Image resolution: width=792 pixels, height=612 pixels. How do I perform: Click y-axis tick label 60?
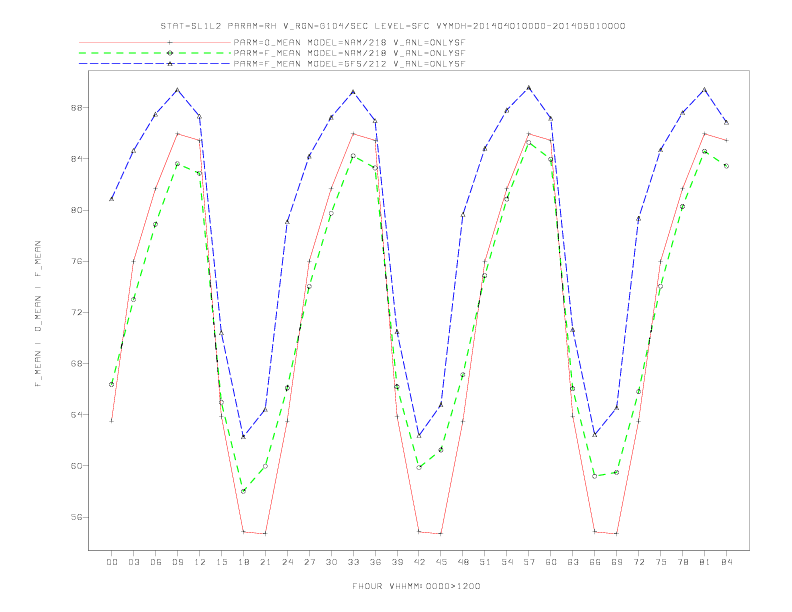76,466
